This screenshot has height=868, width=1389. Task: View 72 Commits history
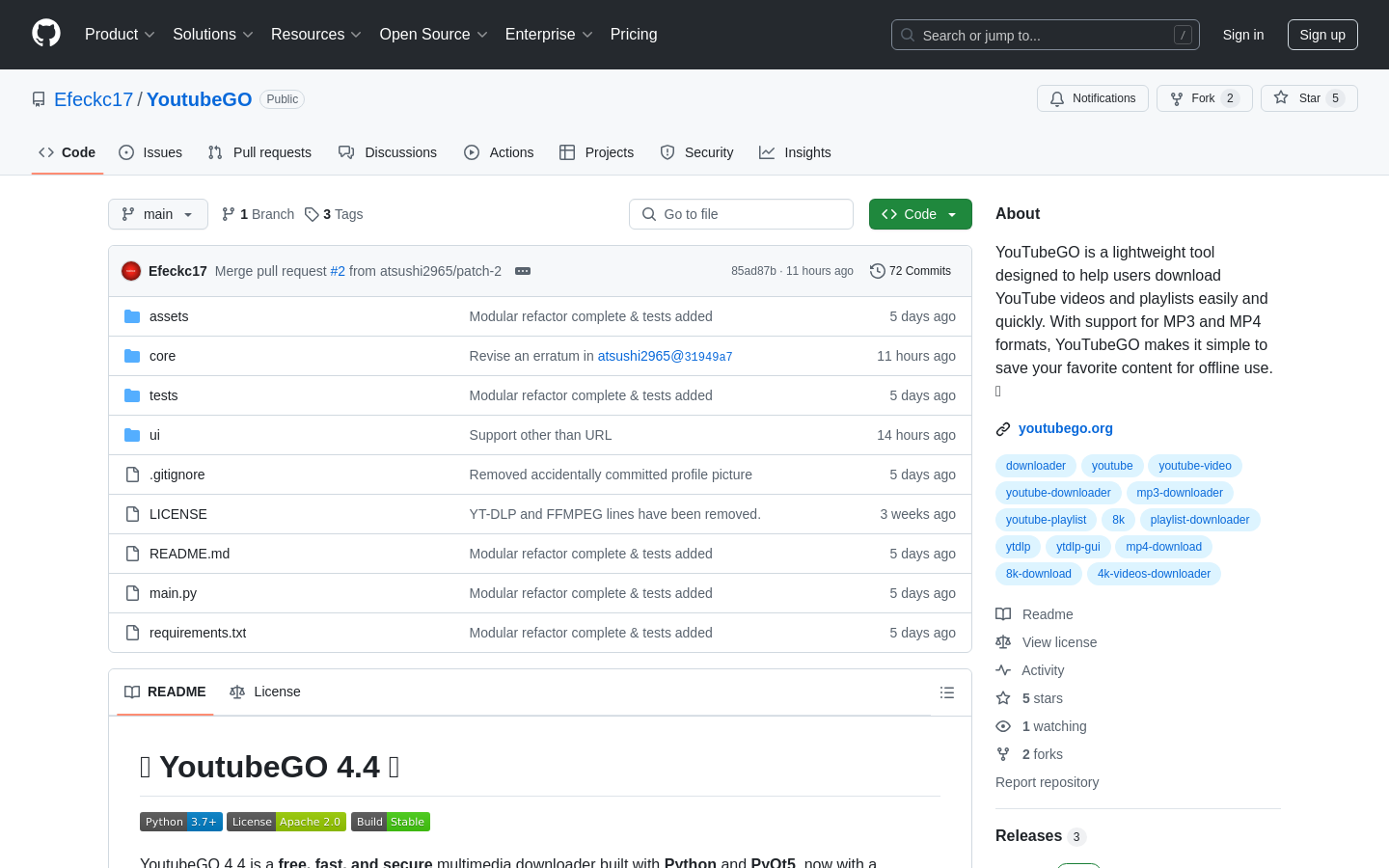pos(911,271)
